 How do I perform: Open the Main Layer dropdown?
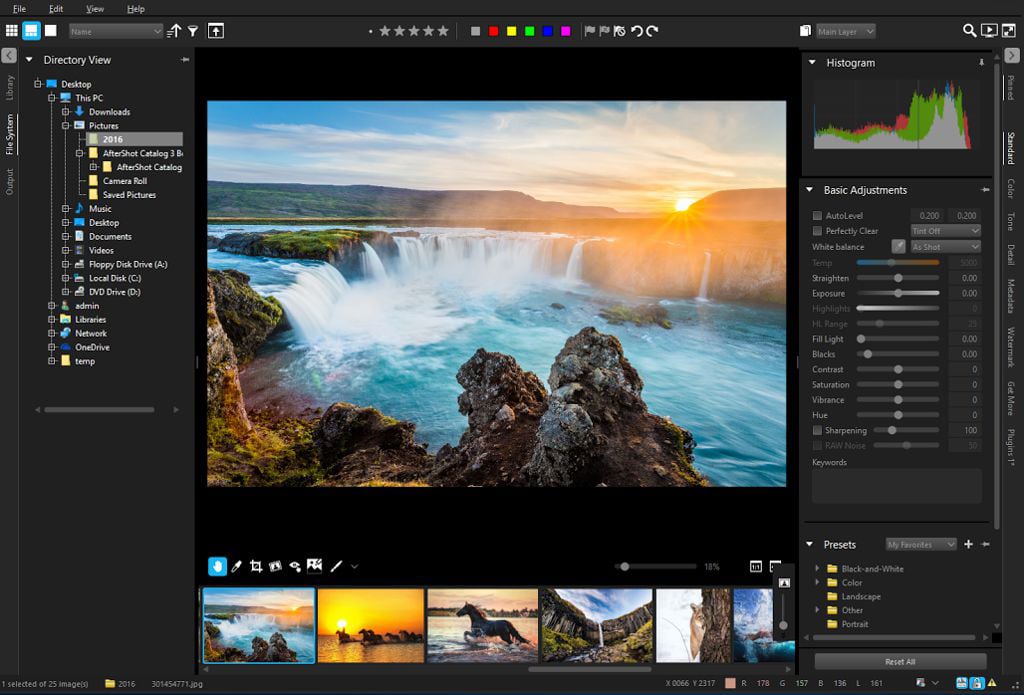point(846,31)
